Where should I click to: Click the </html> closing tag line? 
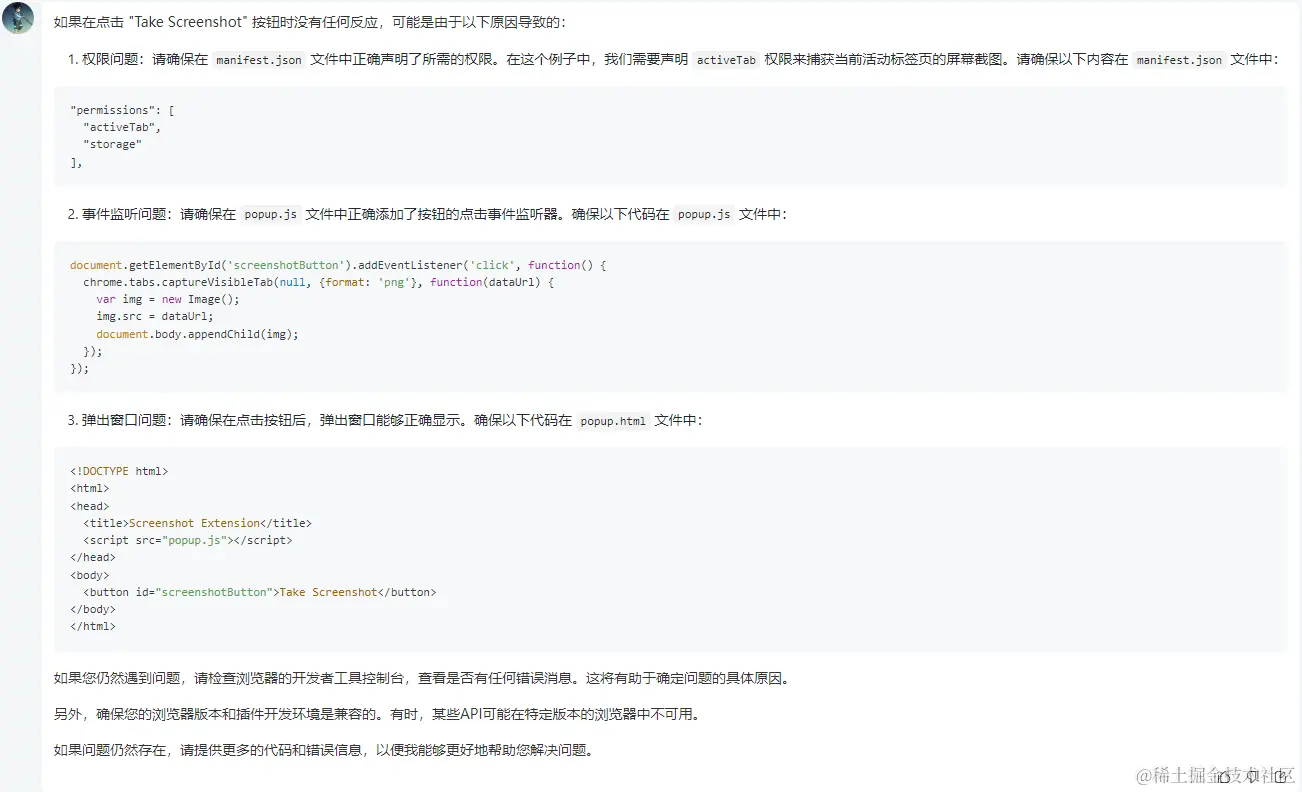tap(93, 626)
